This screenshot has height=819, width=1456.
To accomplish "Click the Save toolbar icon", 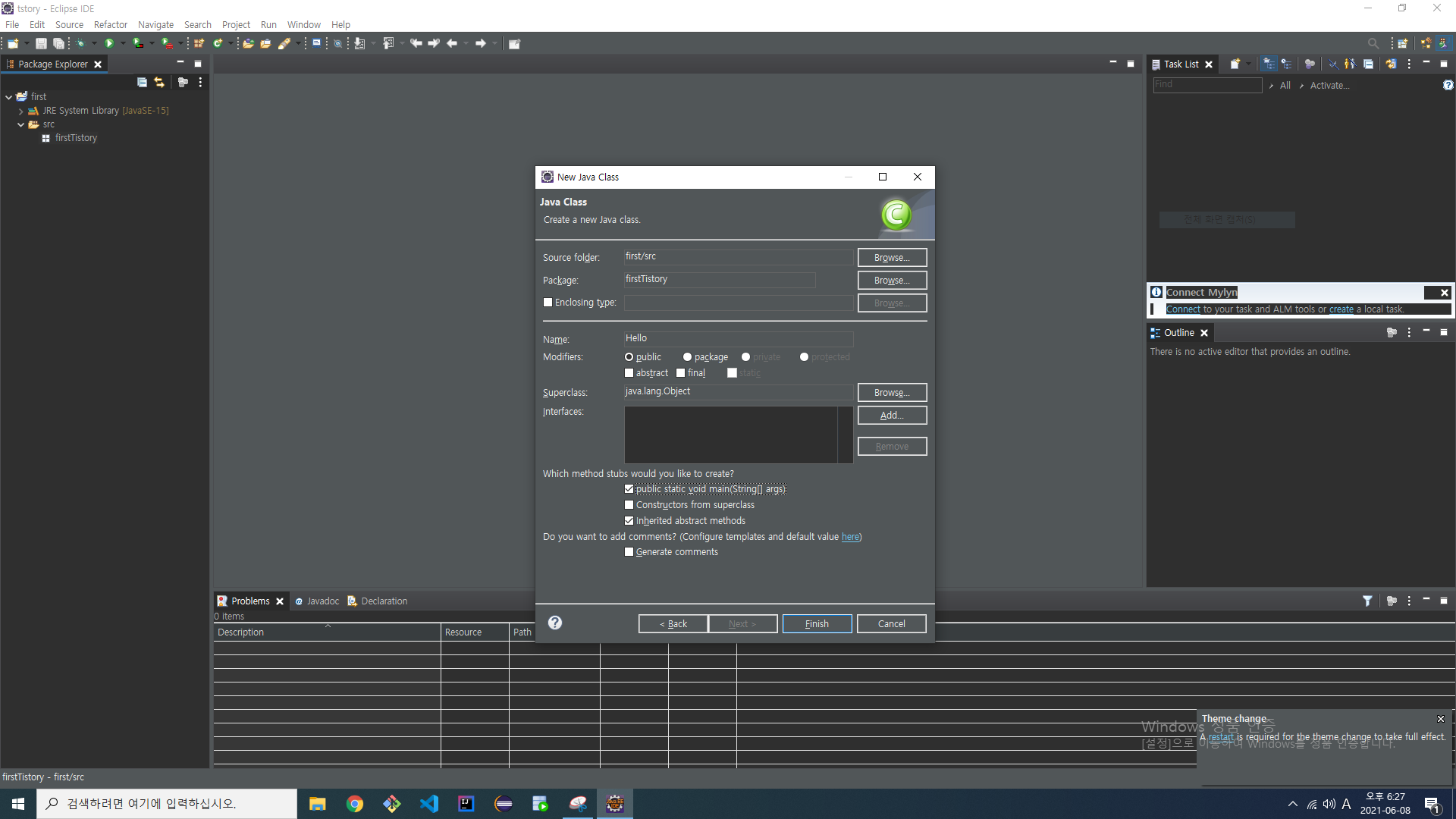I will point(41,43).
